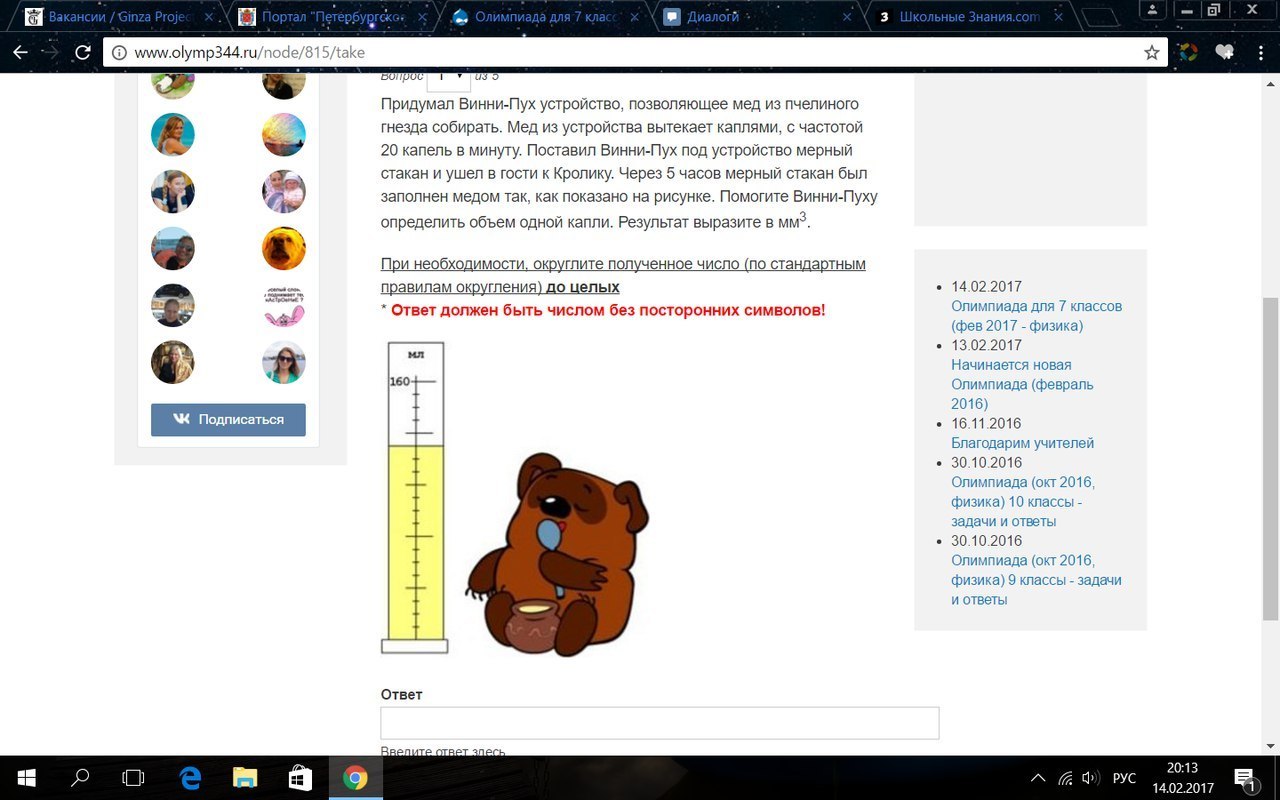Open taskbar search magnifier
This screenshot has height=800, width=1280.
81,778
